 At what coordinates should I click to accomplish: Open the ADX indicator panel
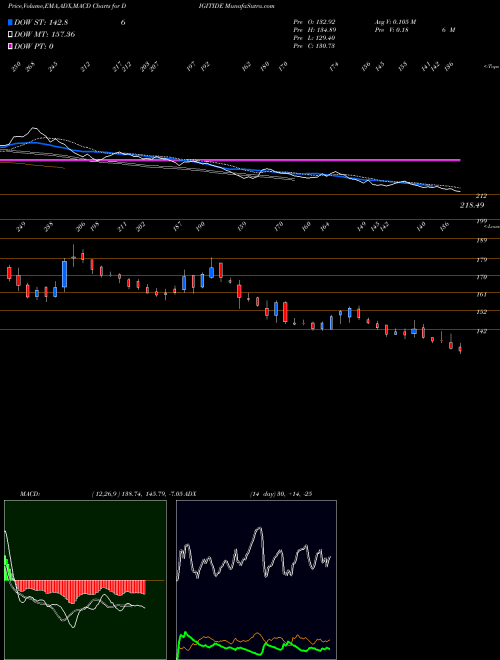(x=256, y=580)
